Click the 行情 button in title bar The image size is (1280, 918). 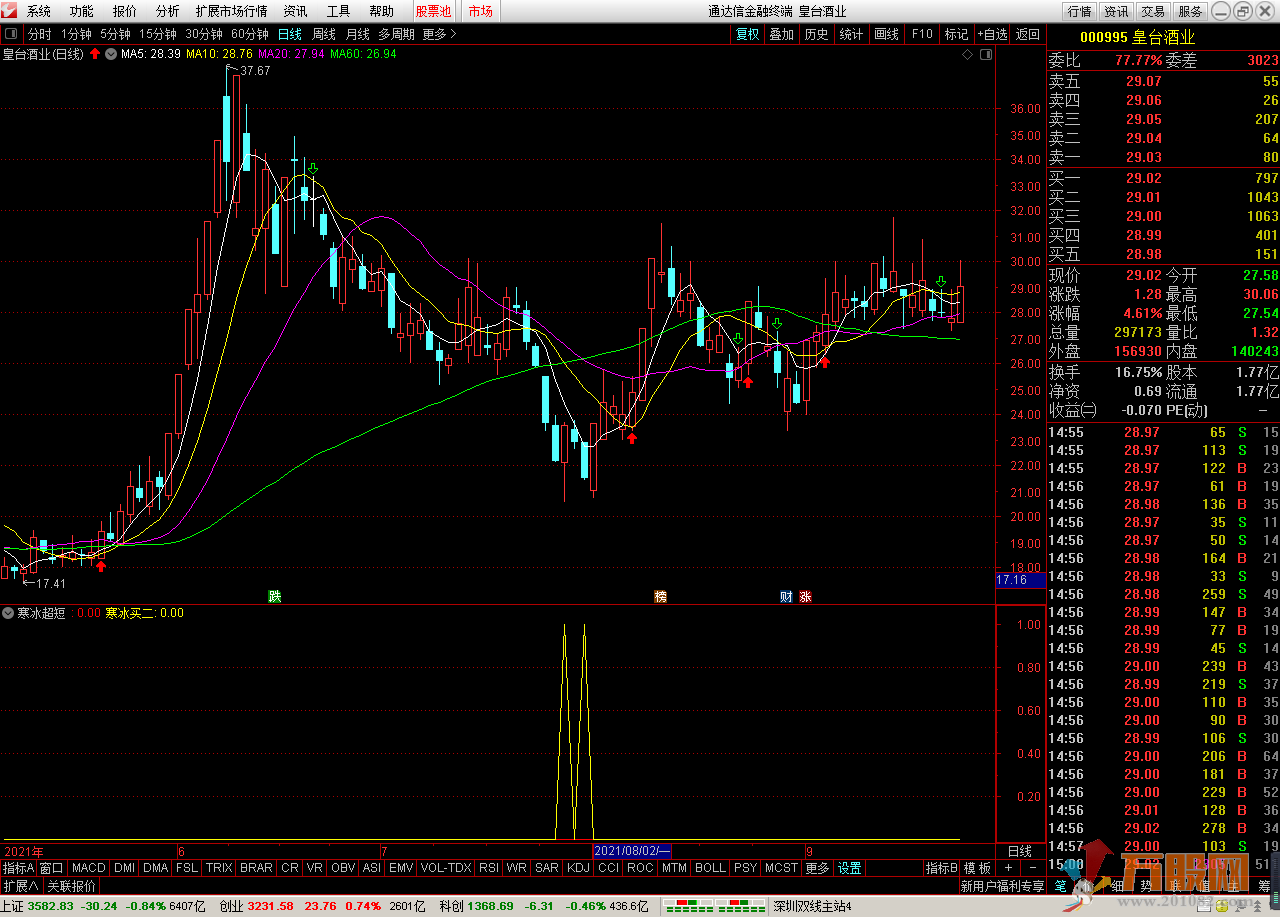(x=1080, y=11)
